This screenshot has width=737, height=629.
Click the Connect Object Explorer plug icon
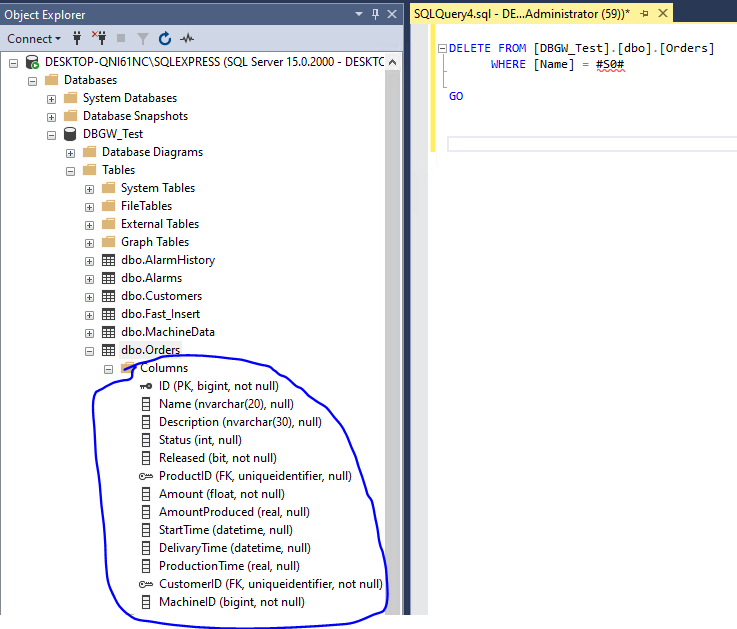click(77, 38)
